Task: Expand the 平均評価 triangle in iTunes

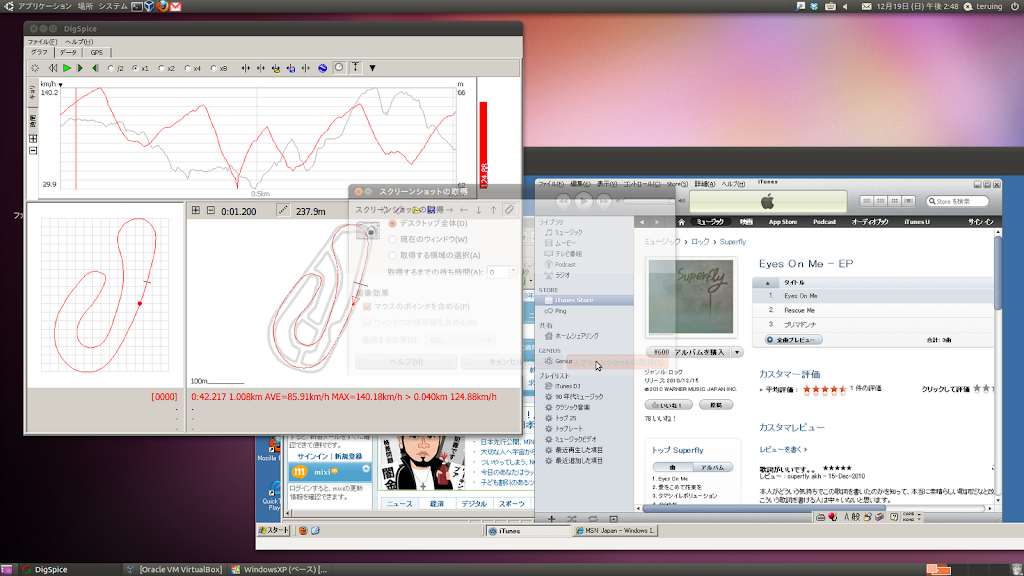Action: pyautogui.click(x=761, y=389)
